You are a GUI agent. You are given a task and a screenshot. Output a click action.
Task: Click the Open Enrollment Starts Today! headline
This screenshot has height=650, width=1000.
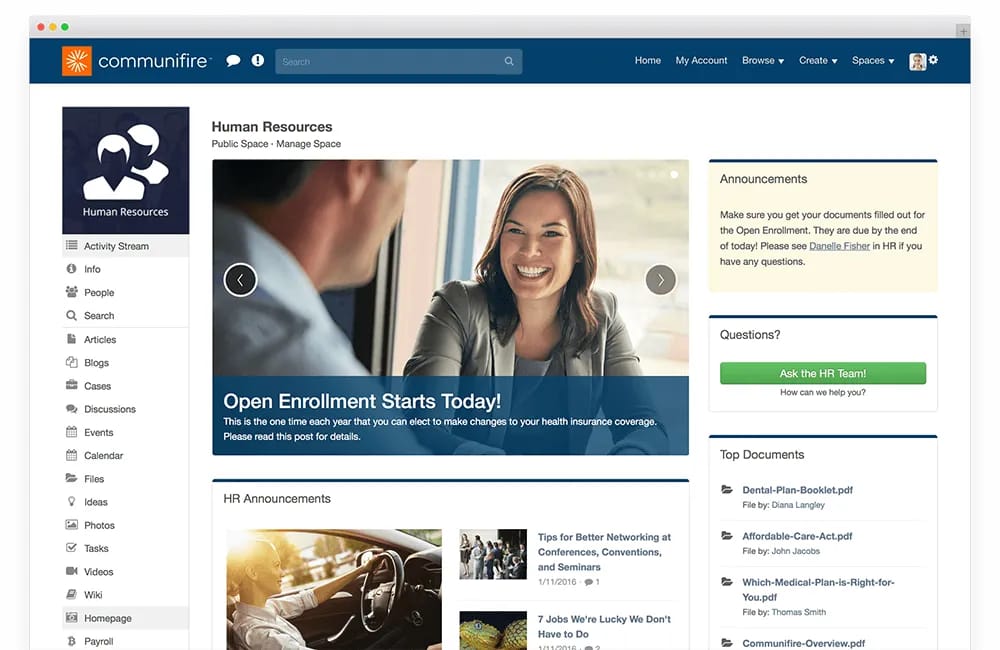362,401
